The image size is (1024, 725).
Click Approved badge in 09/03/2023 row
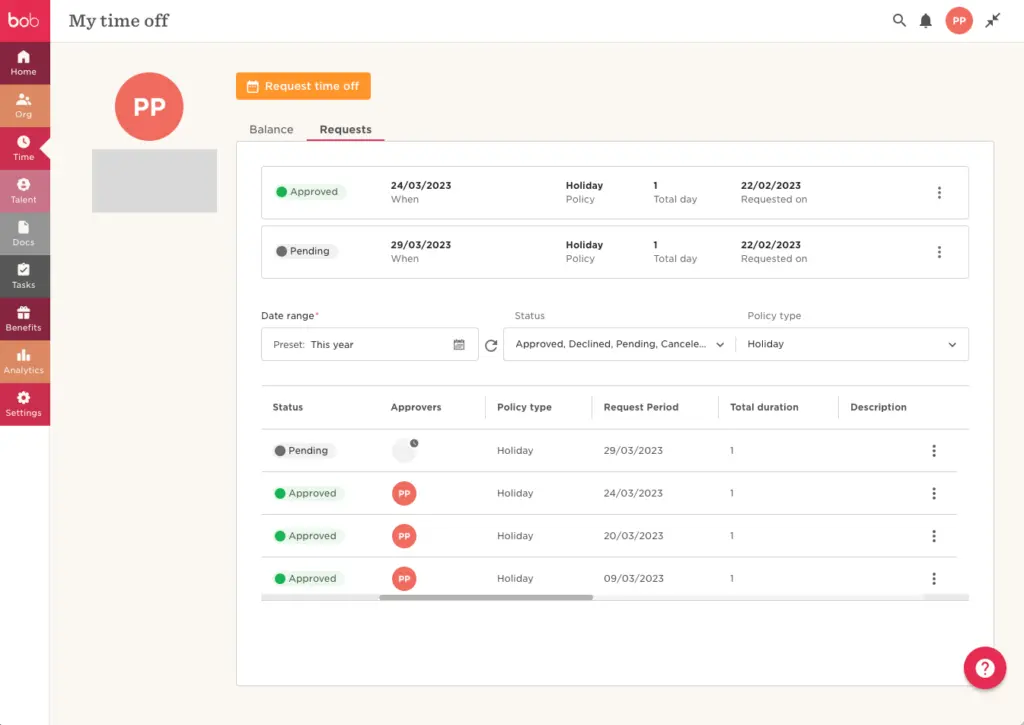pyautogui.click(x=306, y=578)
